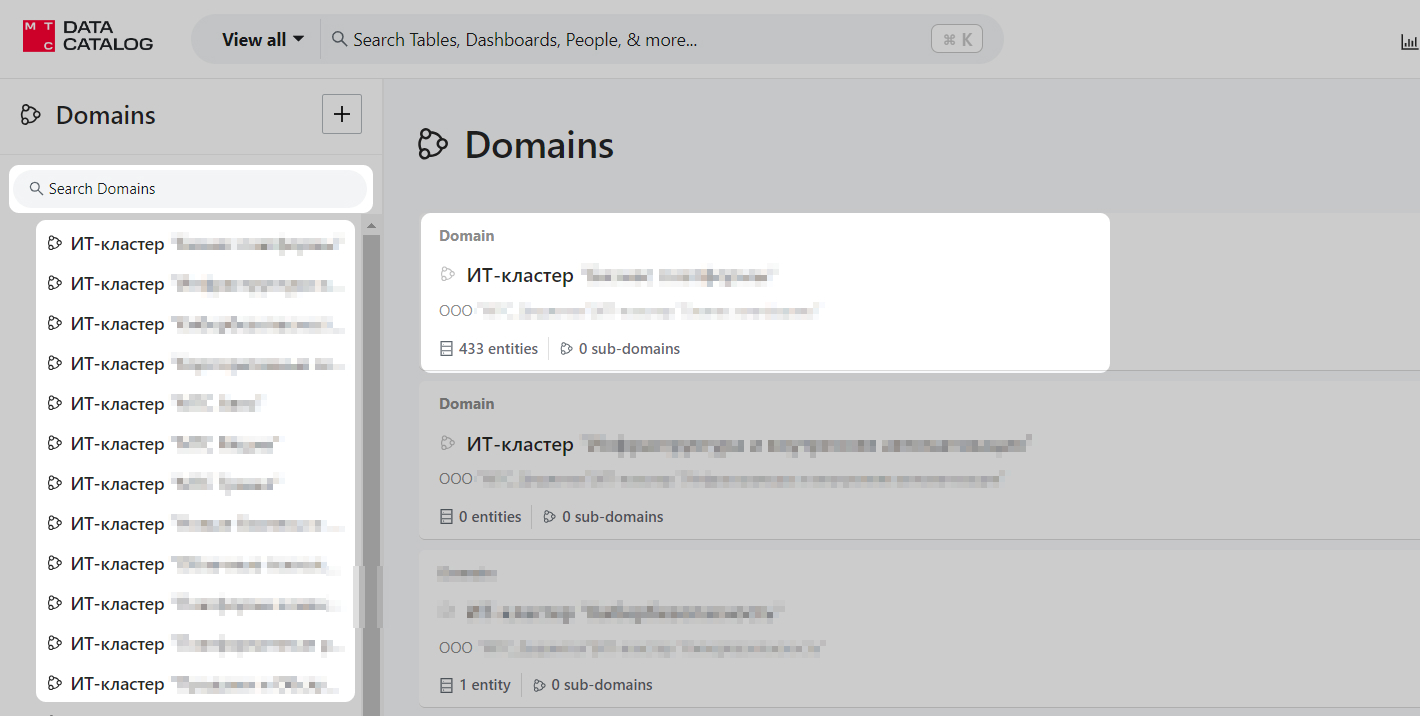1420x716 pixels.
Task: Click the MTC Data Catalog logo
Action: pos(88,37)
